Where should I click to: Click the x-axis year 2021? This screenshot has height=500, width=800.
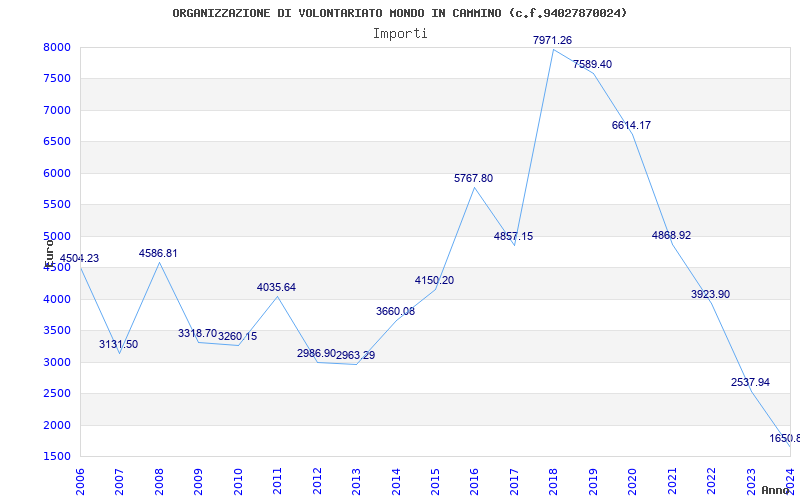tap(672, 480)
